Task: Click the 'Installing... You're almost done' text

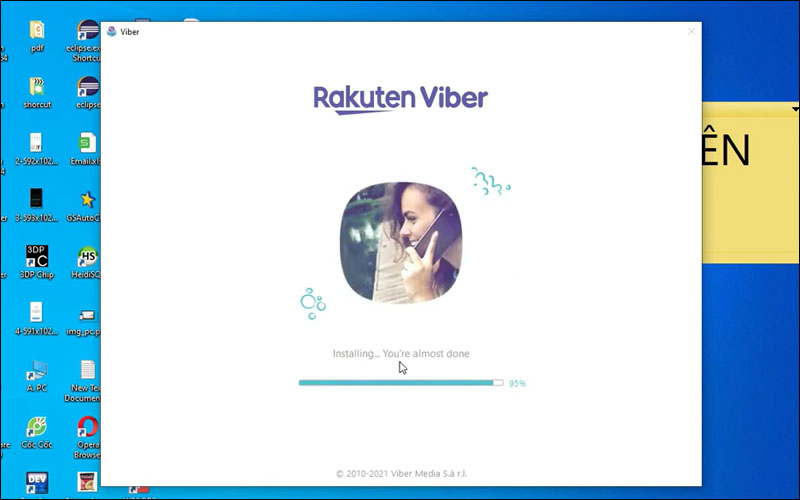Action: (401, 354)
